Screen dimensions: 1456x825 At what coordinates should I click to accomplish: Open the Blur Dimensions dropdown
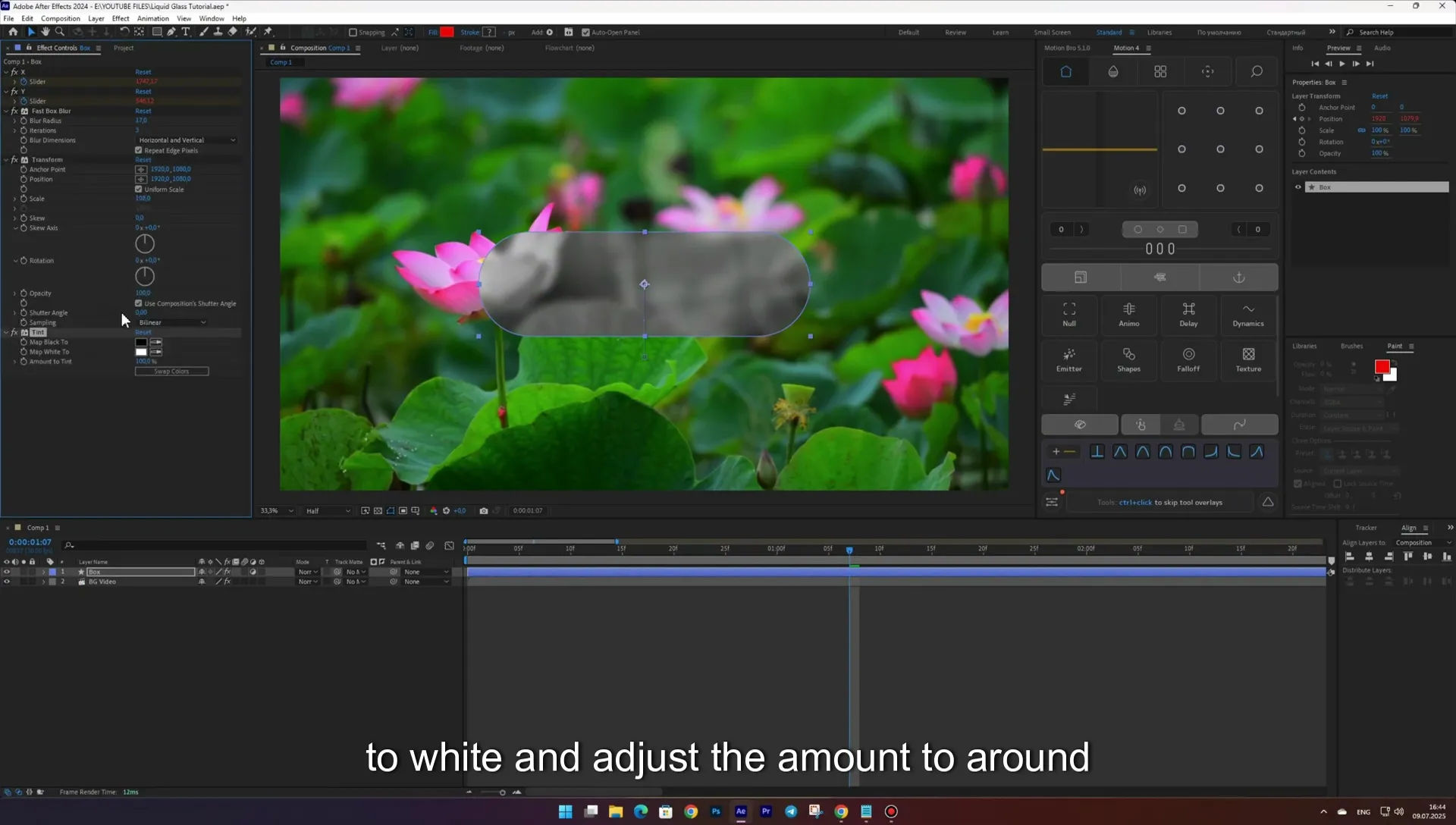(x=187, y=140)
